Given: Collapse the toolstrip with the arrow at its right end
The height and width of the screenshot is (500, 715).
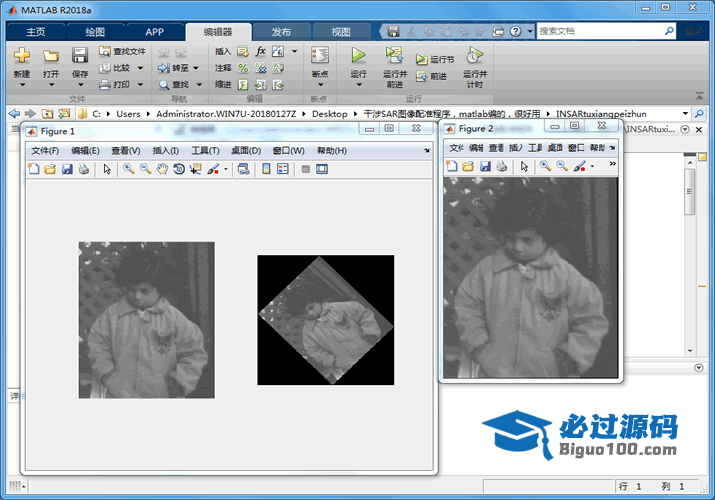Looking at the screenshot, I should point(699,96).
